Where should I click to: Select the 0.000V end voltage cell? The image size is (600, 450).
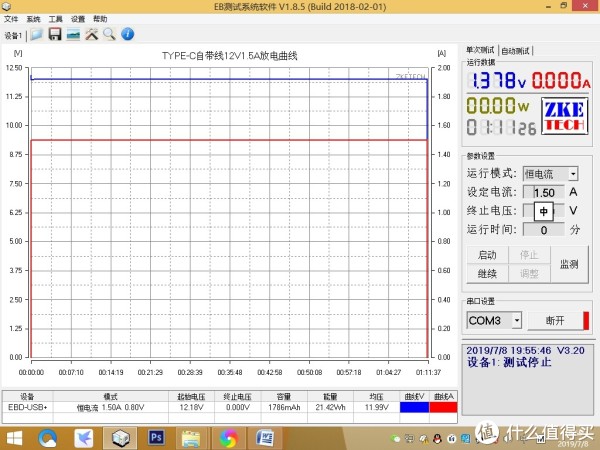tap(238, 407)
